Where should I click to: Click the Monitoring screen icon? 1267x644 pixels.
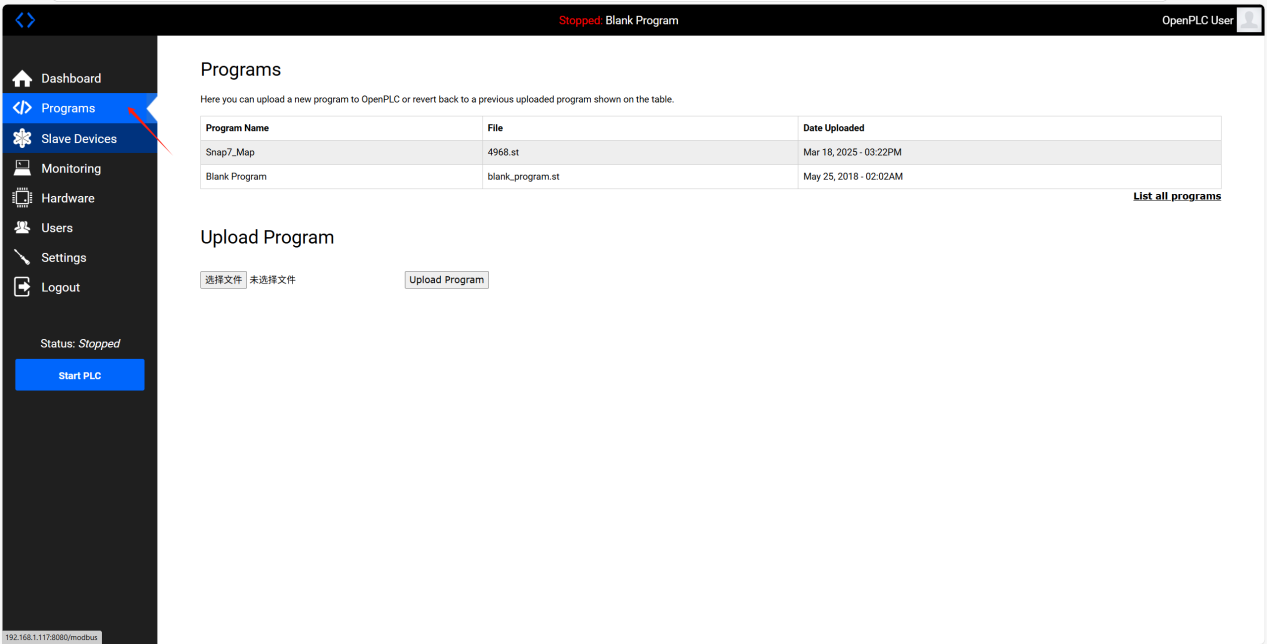pos(22,169)
